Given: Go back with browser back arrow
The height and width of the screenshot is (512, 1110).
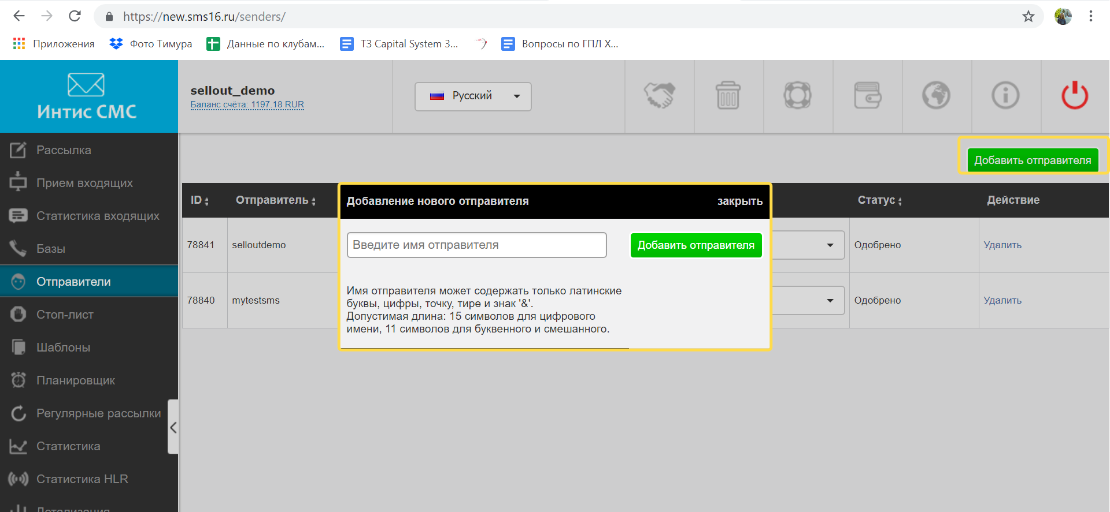Looking at the screenshot, I should point(19,16).
